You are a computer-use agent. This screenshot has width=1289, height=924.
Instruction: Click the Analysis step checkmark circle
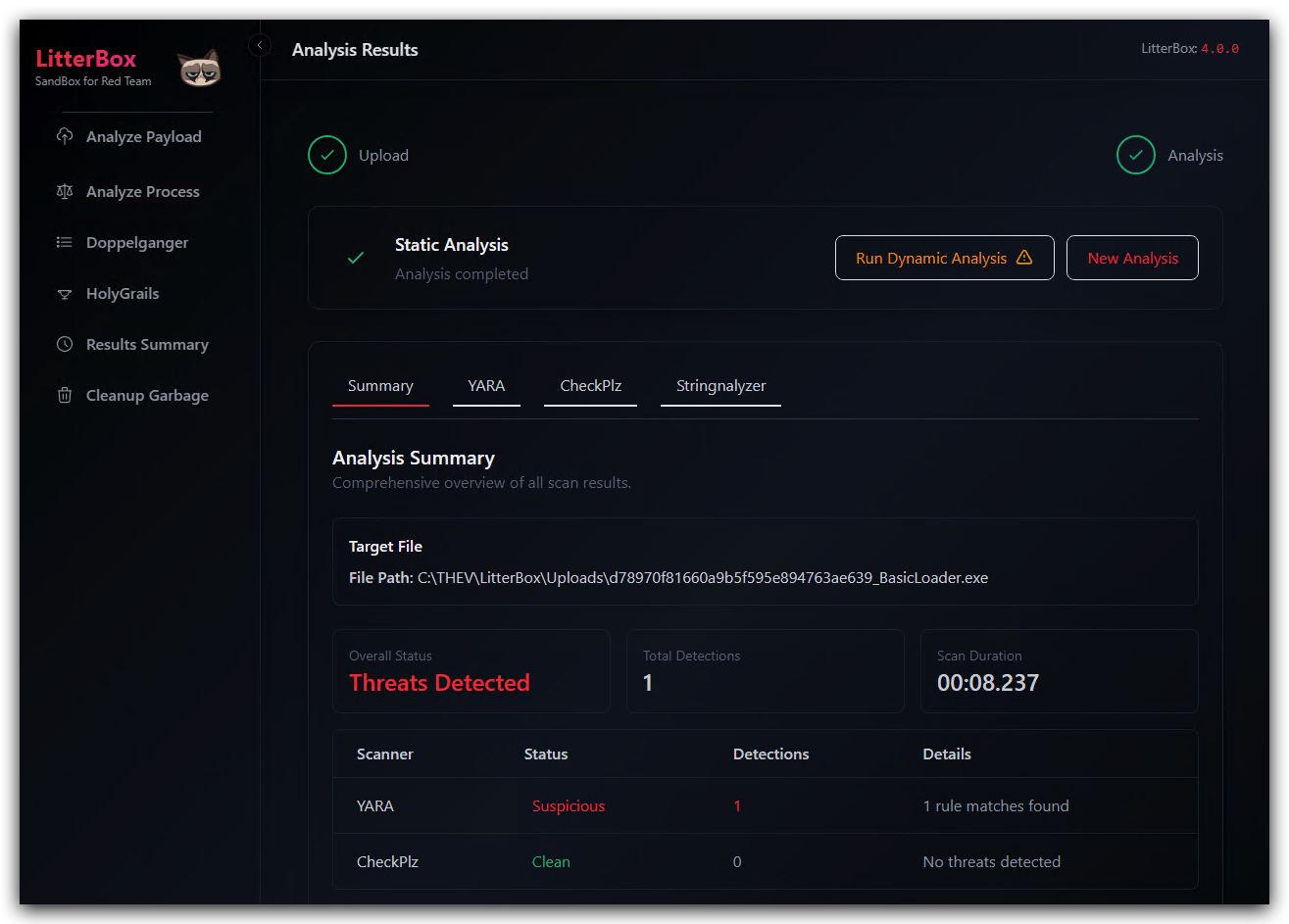tap(1136, 155)
